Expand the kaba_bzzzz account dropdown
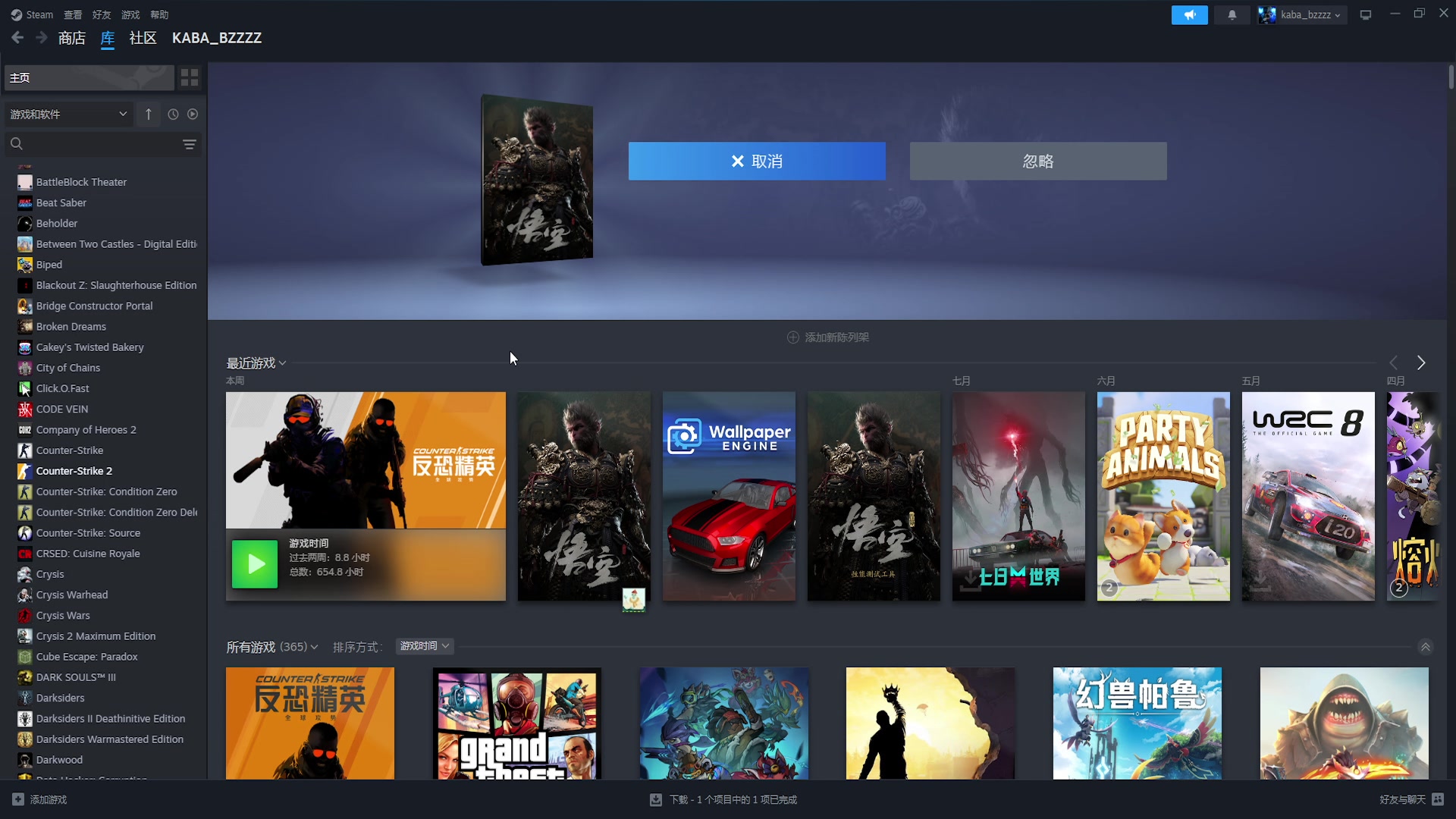 tap(1301, 14)
